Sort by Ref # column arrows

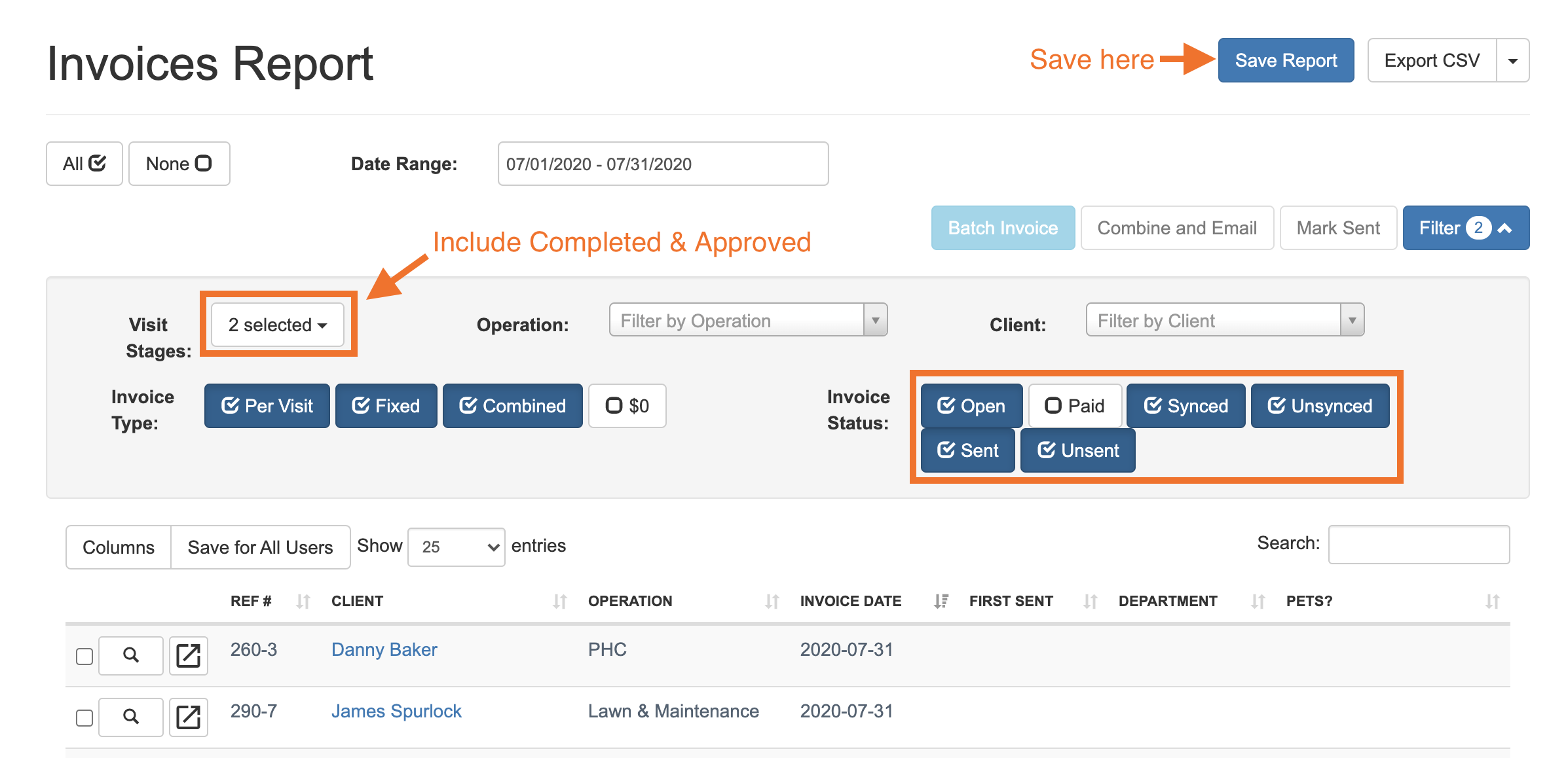coord(303,601)
